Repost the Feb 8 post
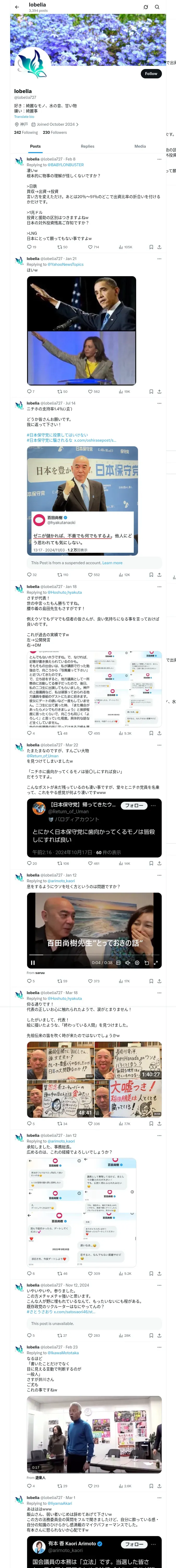Screen dimensions: 176x1568 click(x=62, y=247)
